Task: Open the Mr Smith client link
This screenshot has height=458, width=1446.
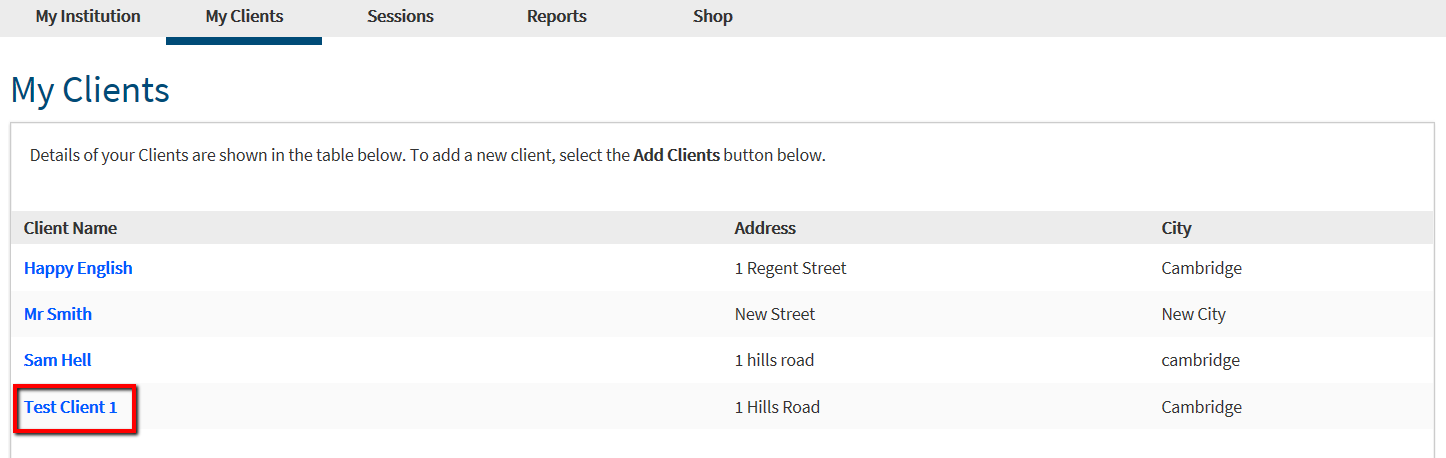Action: pos(58,314)
